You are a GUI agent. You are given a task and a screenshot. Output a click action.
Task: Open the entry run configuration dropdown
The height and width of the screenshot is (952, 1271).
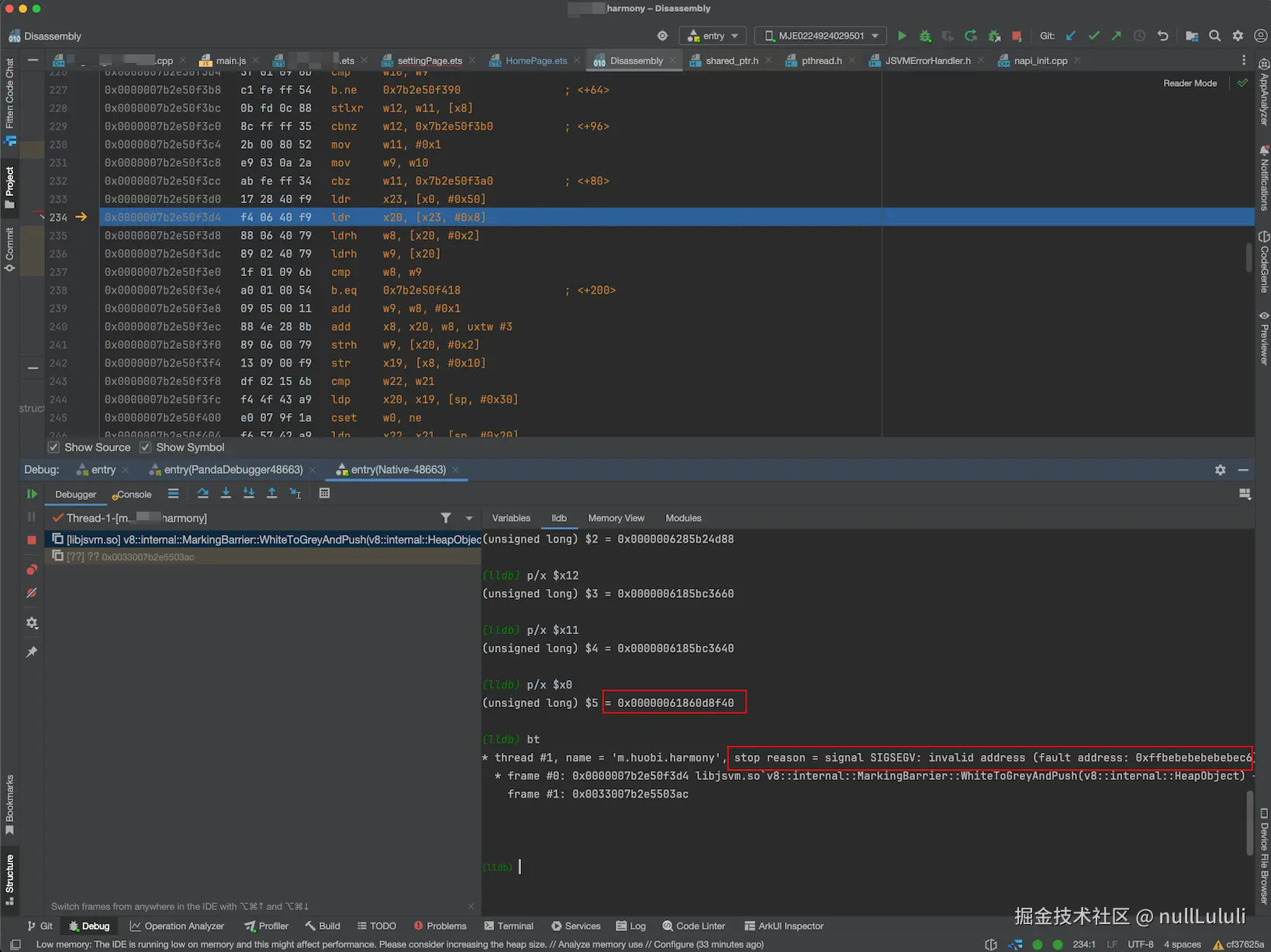point(713,36)
